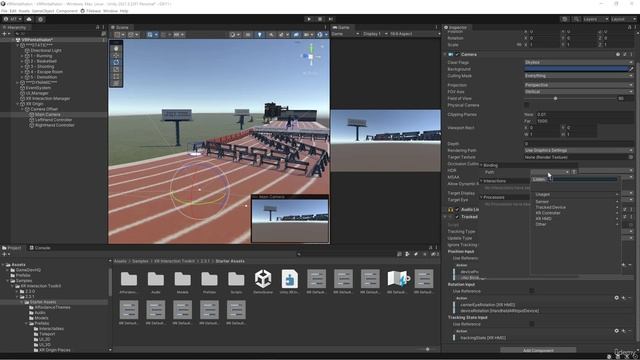Click the Background color swatch
The height and width of the screenshot is (360, 640).
(576, 69)
